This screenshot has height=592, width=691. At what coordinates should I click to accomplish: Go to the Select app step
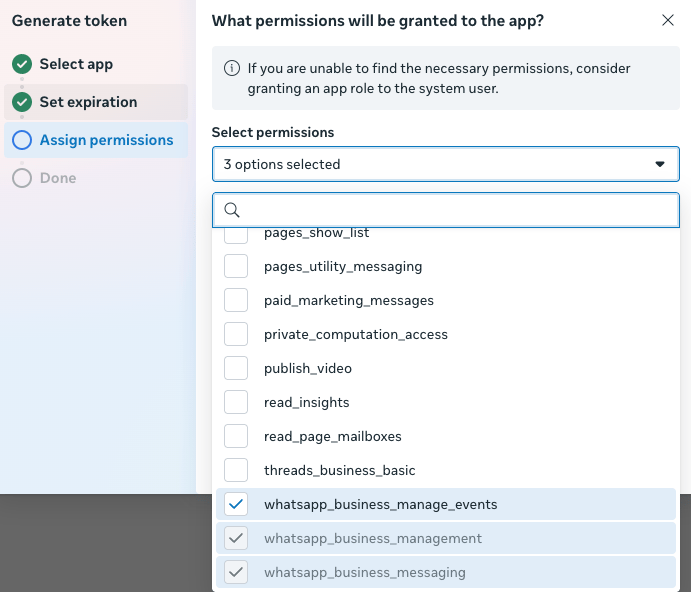(76, 64)
